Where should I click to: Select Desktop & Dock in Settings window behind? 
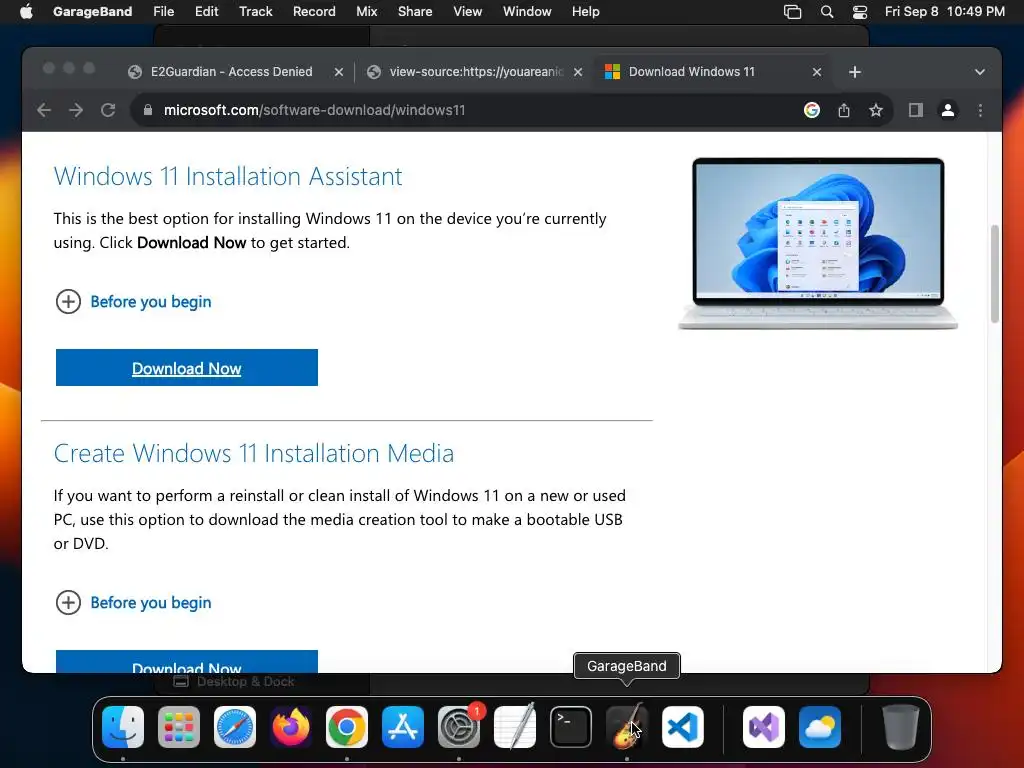[x=234, y=681]
